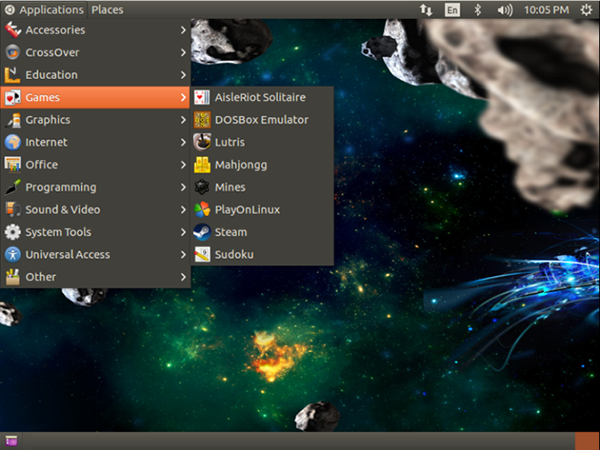Open the Places menu
This screenshot has width=600, height=450.
point(107,10)
